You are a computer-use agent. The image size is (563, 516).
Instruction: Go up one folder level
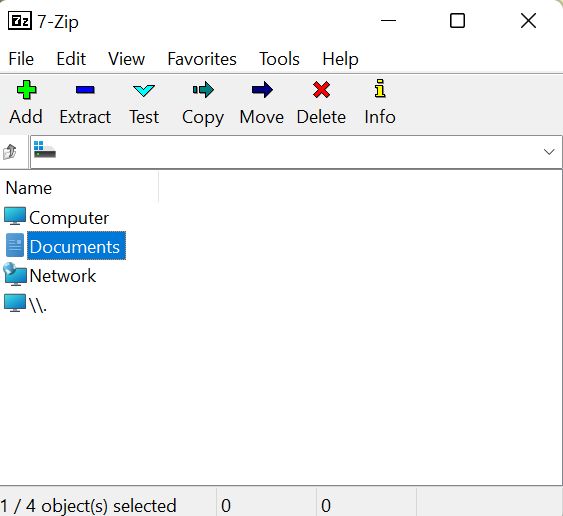pyautogui.click(x=10, y=152)
